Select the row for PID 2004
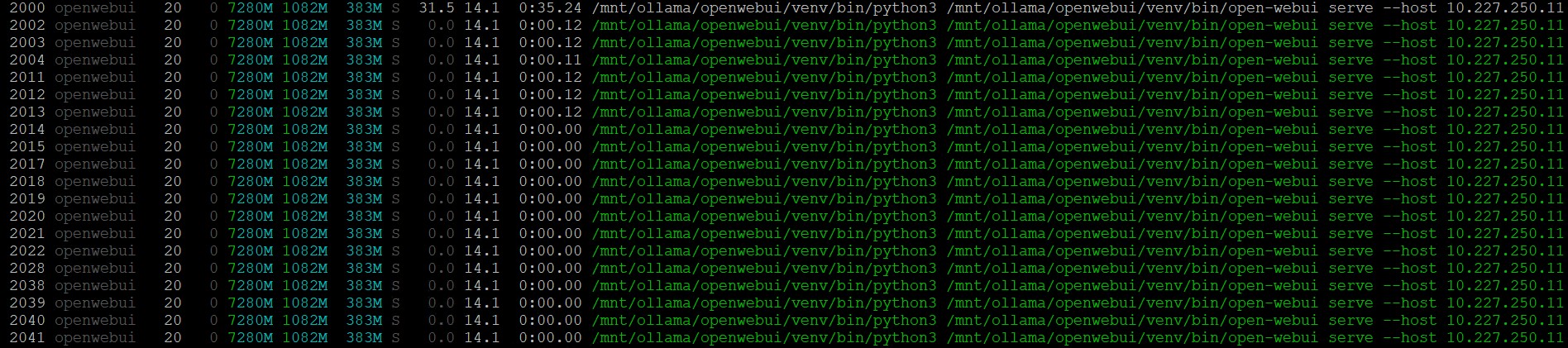The height and width of the screenshot is (348, 1568). [27, 60]
